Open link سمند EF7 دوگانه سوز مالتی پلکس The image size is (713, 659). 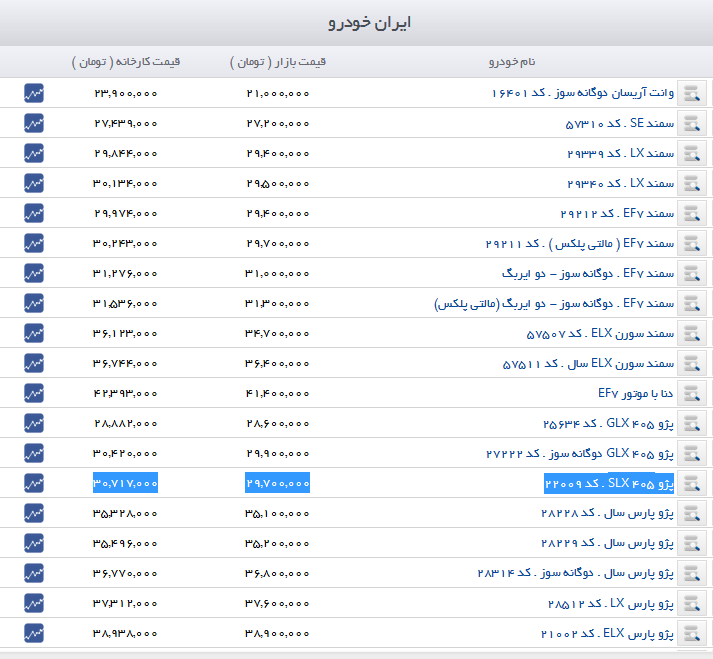[x=554, y=303]
